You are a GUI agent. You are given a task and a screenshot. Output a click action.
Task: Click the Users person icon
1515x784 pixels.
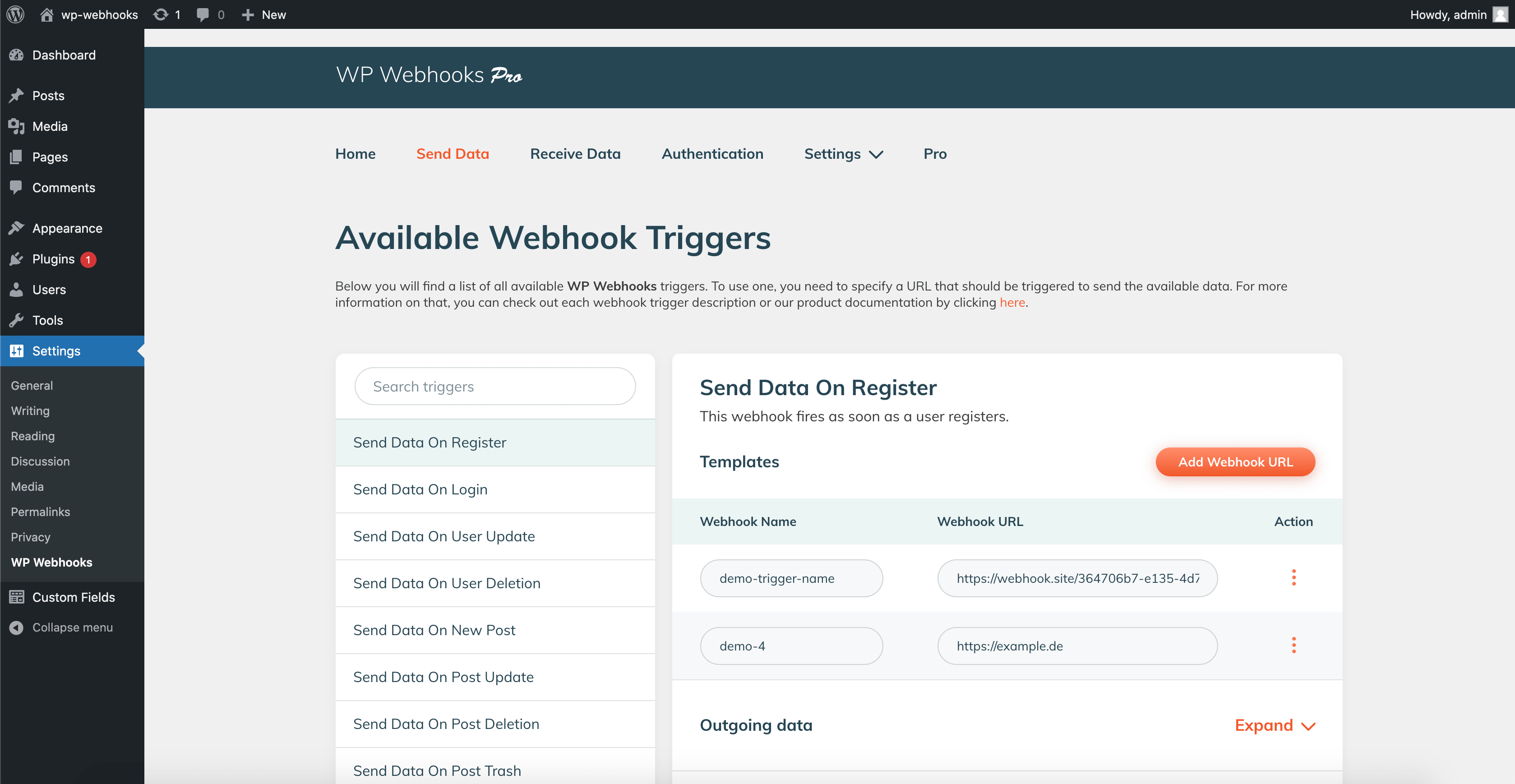pos(16,289)
